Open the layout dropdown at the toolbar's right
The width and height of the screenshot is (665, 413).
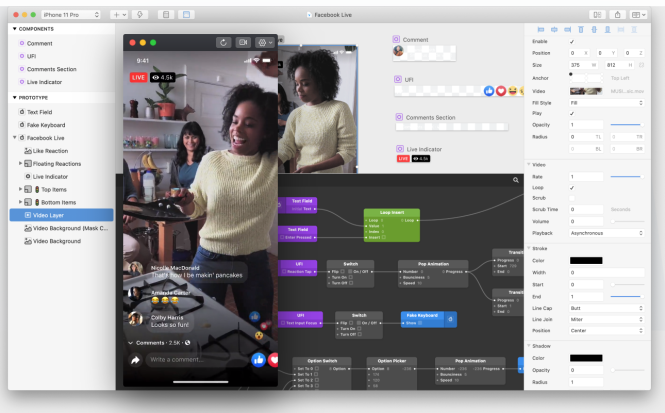tap(638, 15)
